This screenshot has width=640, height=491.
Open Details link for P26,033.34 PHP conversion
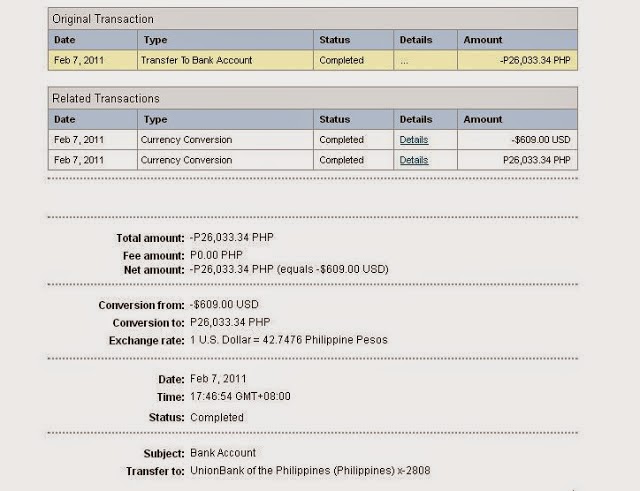pos(413,160)
